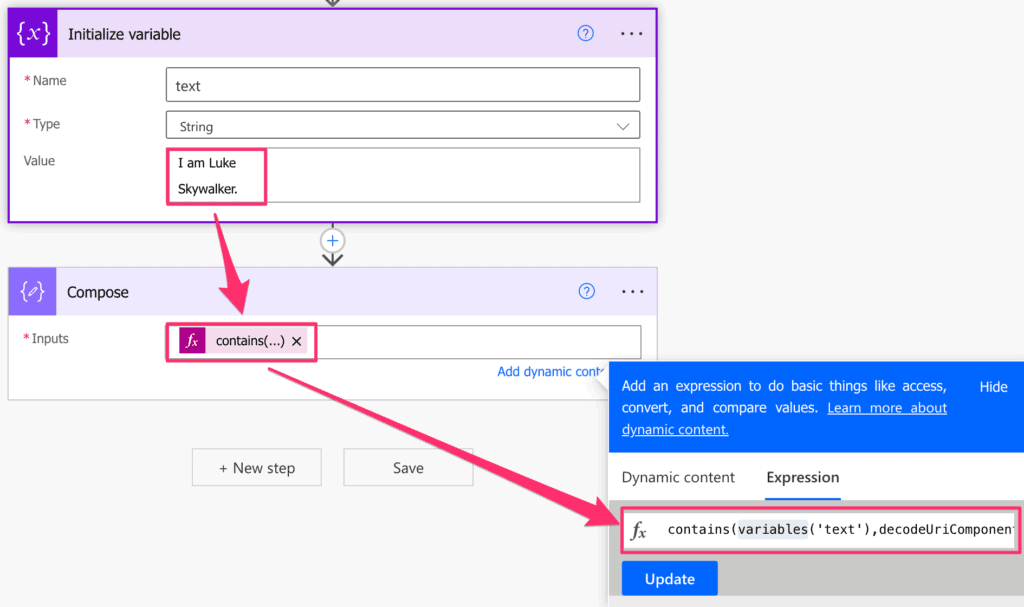
Task: Open the Compose step ellipsis menu
Action: [631, 292]
